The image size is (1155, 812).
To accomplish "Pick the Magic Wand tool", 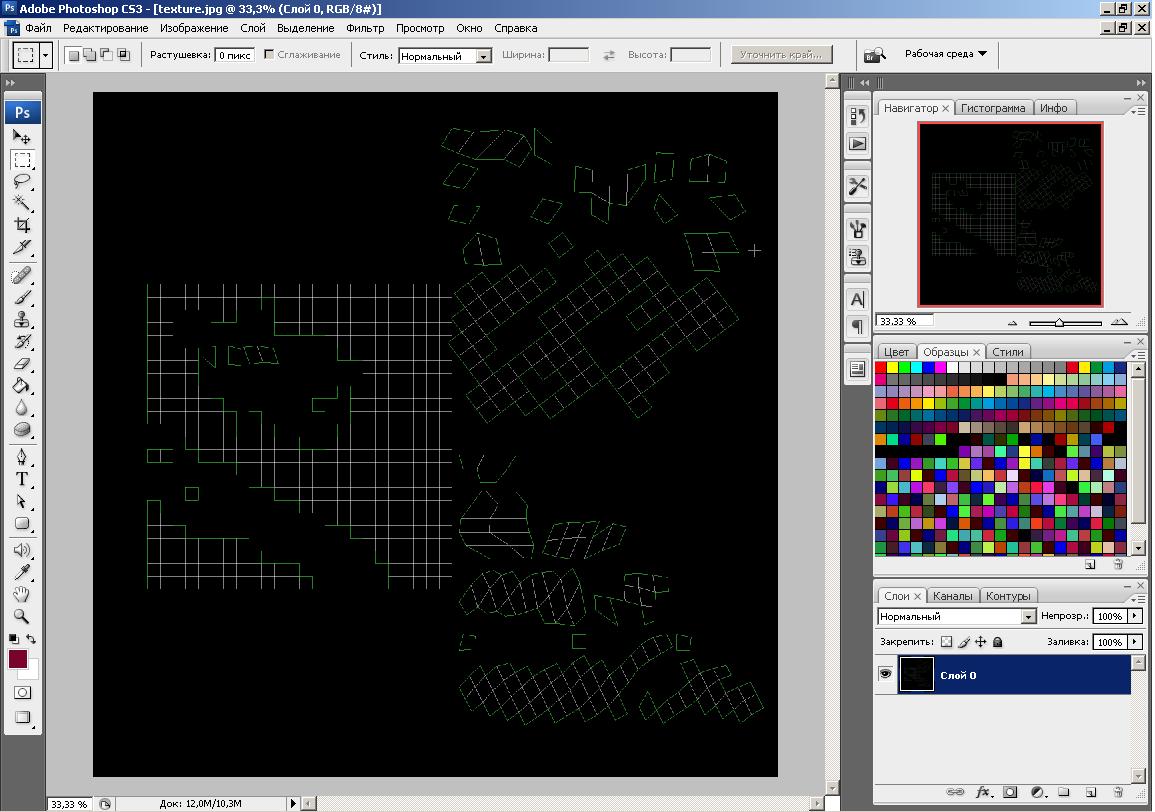I will 21,203.
